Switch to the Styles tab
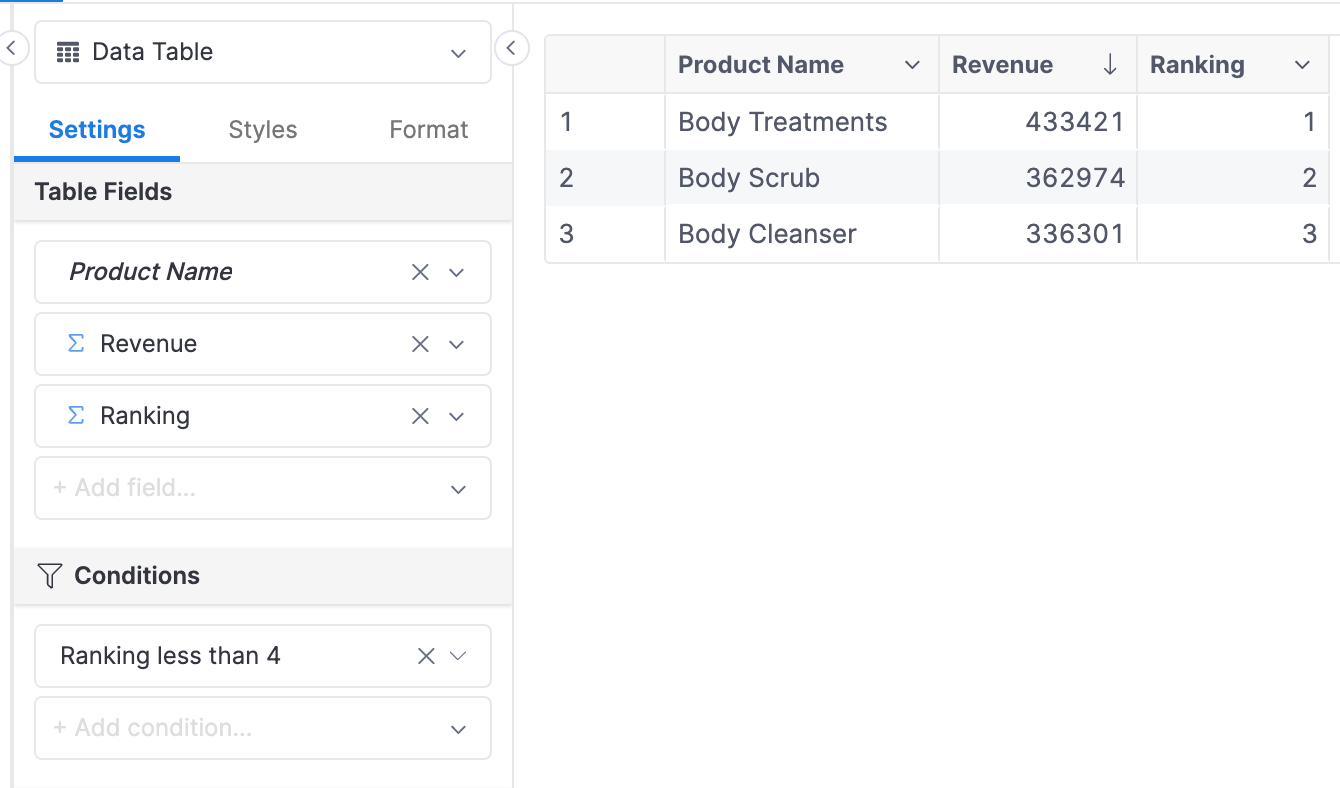Image resolution: width=1340 pixels, height=788 pixels. click(263, 130)
